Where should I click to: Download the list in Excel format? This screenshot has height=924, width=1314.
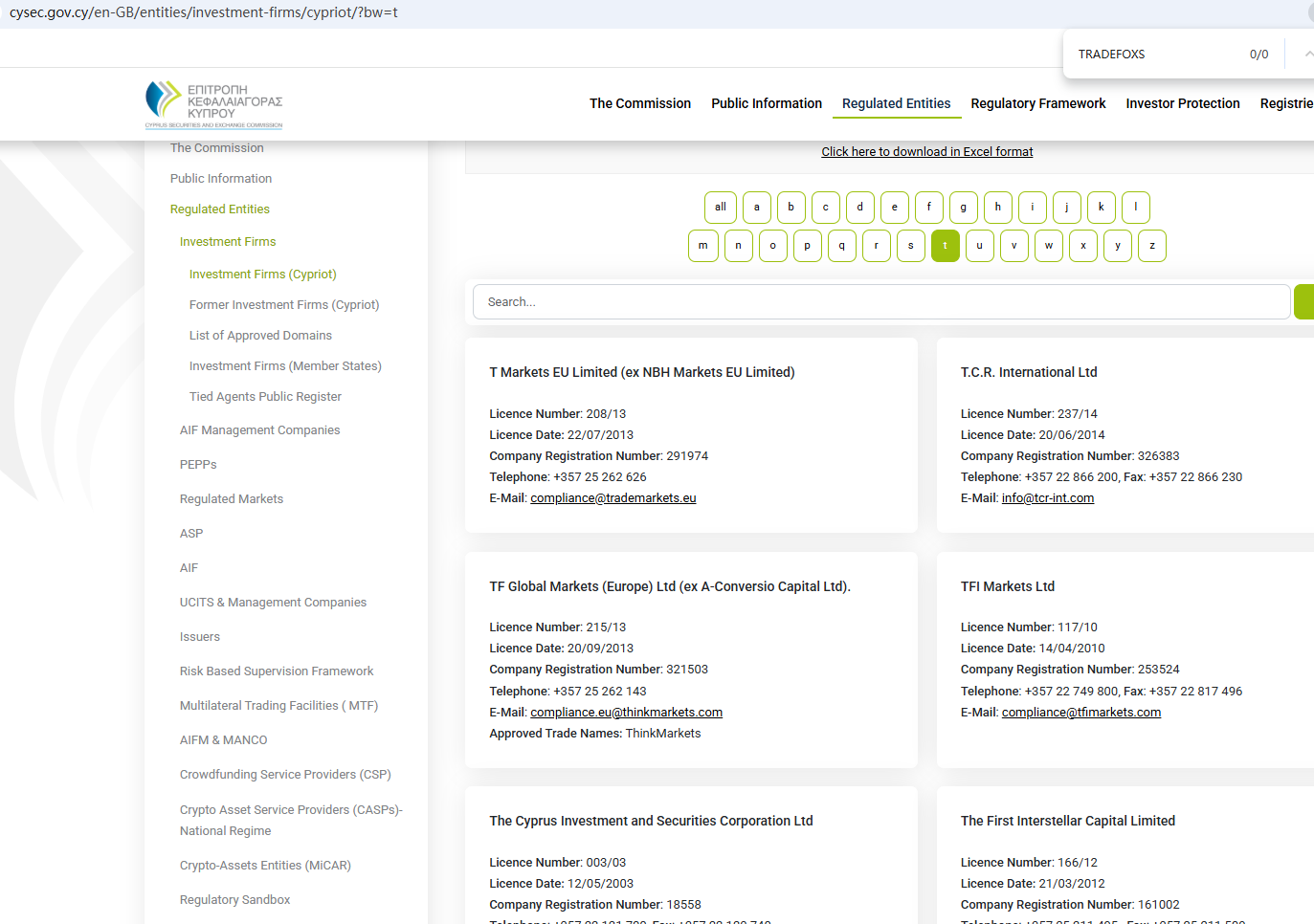[926, 152]
